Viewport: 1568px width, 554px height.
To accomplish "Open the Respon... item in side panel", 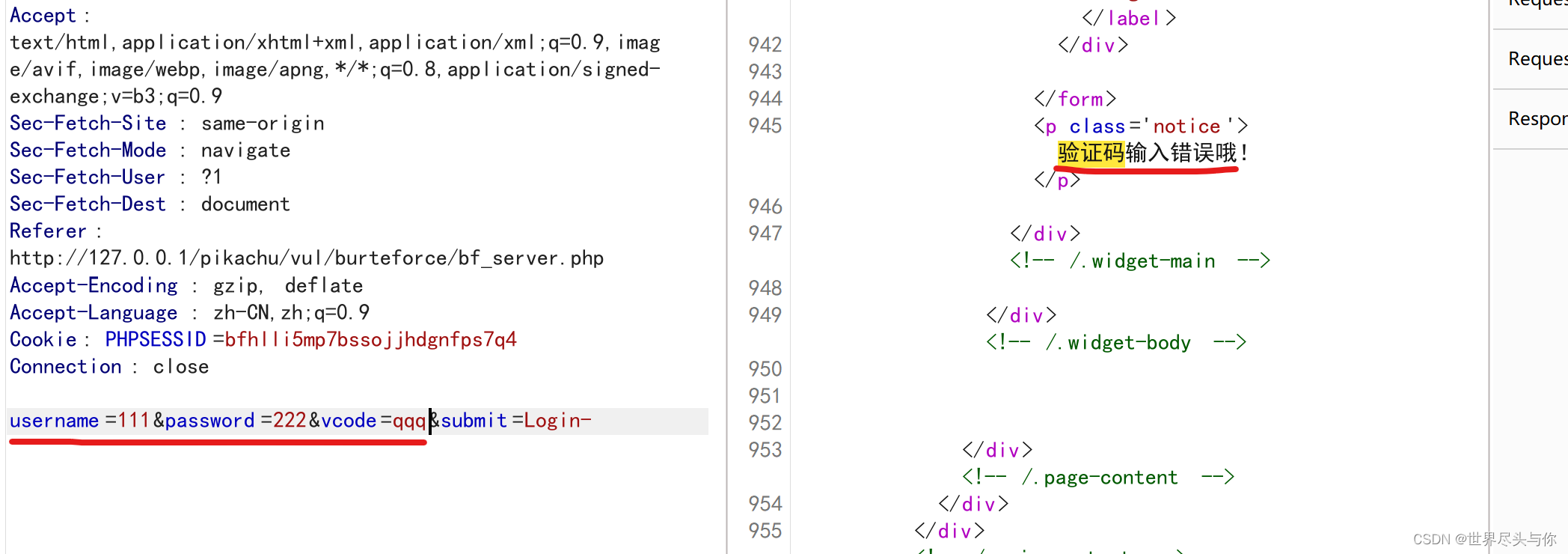I will (x=1537, y=119).
